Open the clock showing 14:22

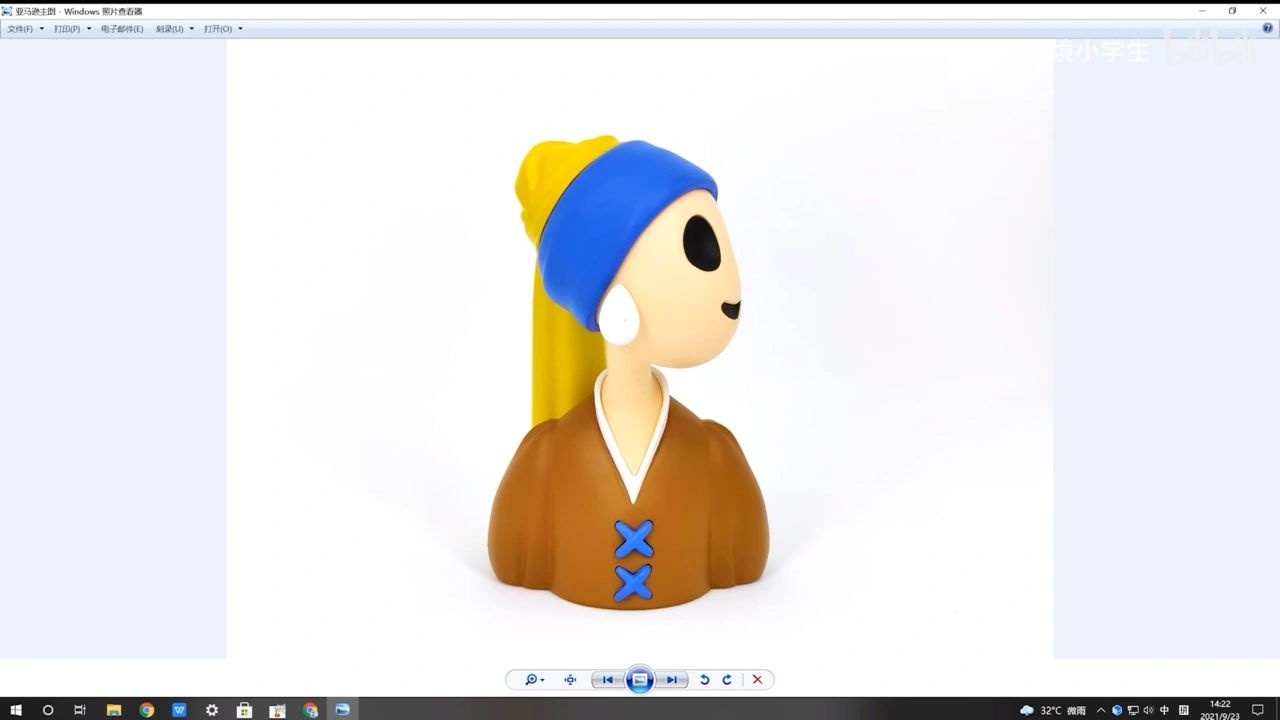(1220, 710)
